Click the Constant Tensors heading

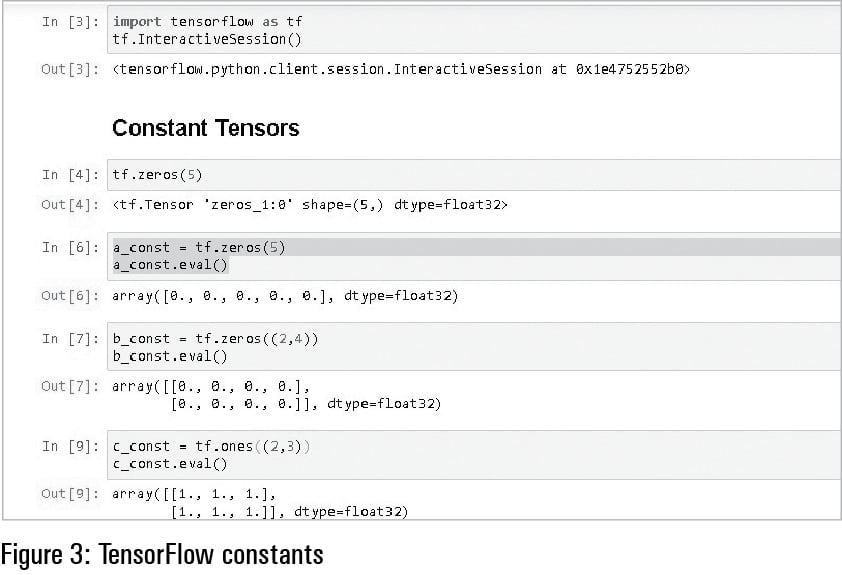tap(205, 128)
